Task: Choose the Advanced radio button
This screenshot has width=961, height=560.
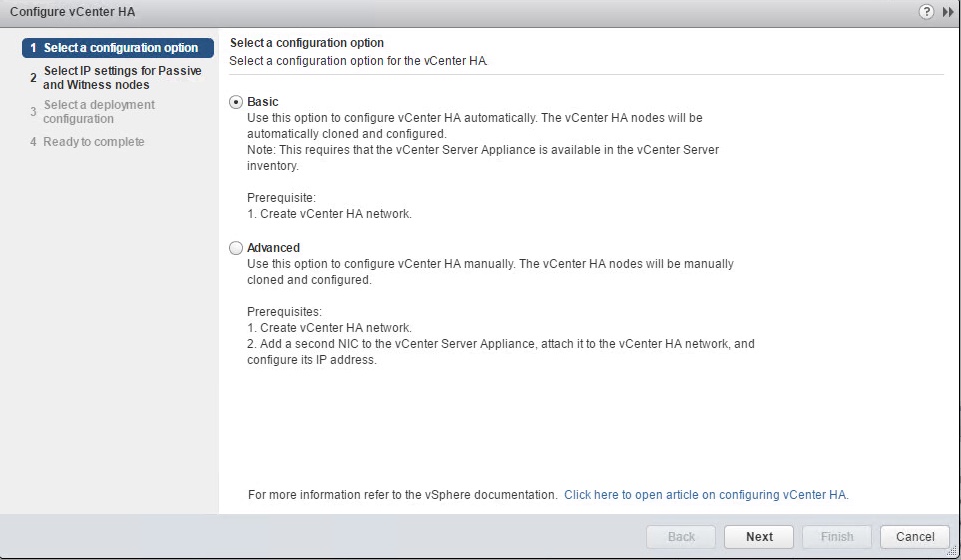Action: click(x=236, y=248)
